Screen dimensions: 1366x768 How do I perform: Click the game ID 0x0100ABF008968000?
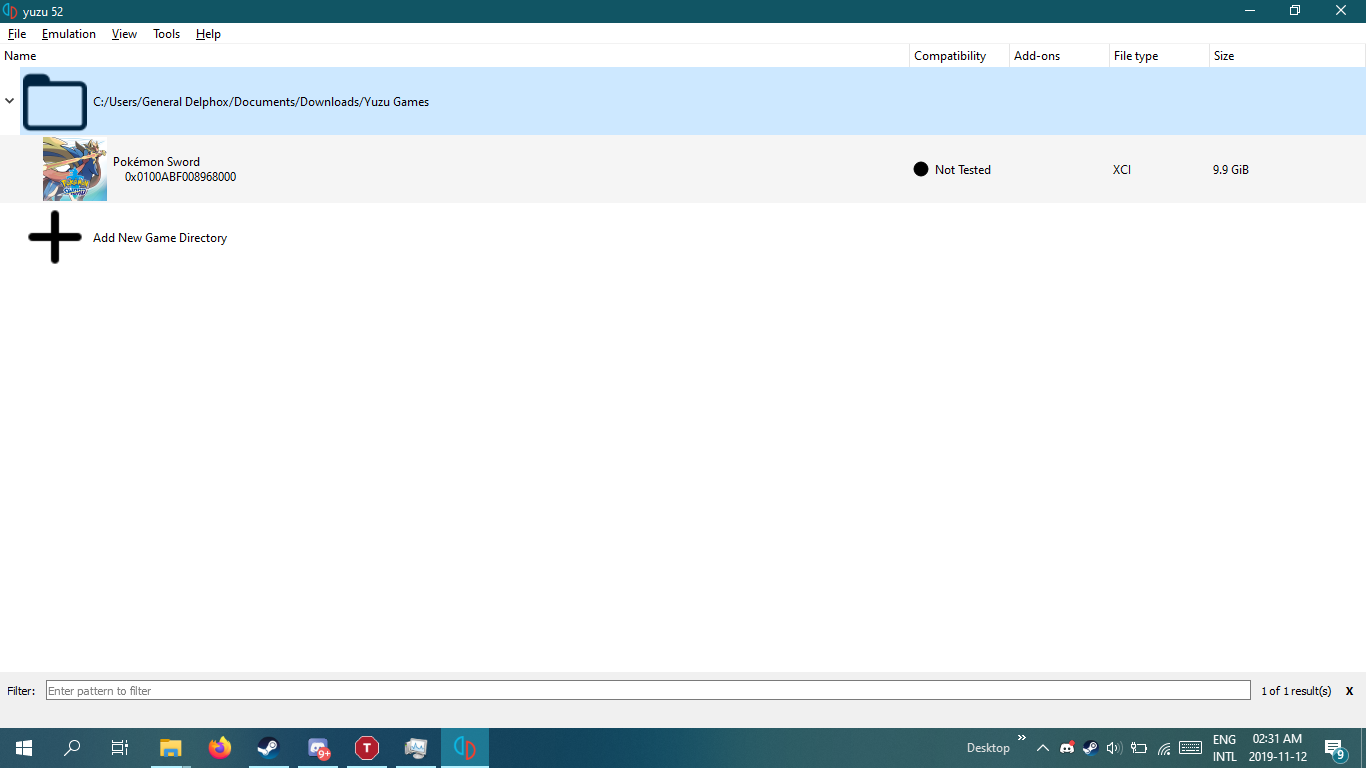pyautogui.click(x=180, y=177)
